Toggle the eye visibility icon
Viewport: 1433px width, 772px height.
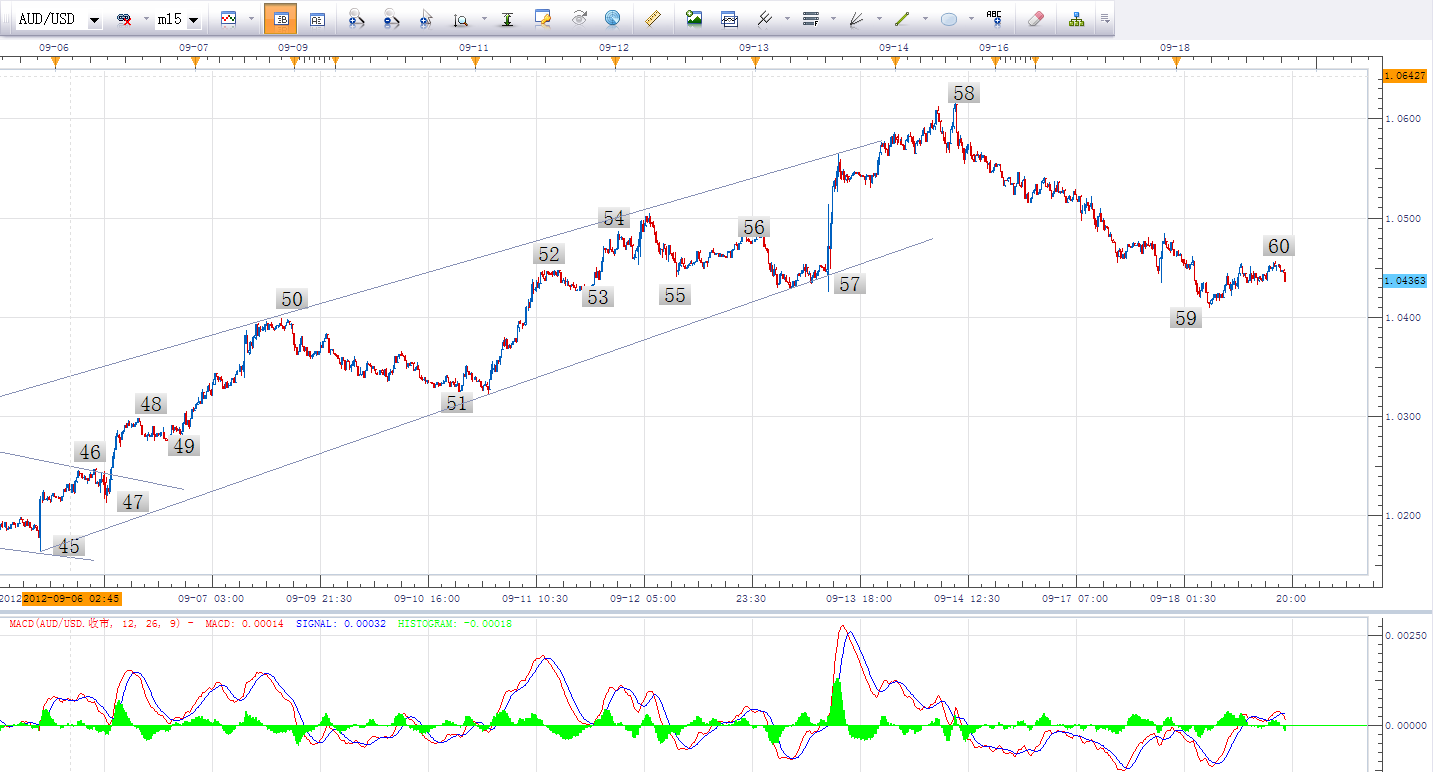click(x=579, y=19)
